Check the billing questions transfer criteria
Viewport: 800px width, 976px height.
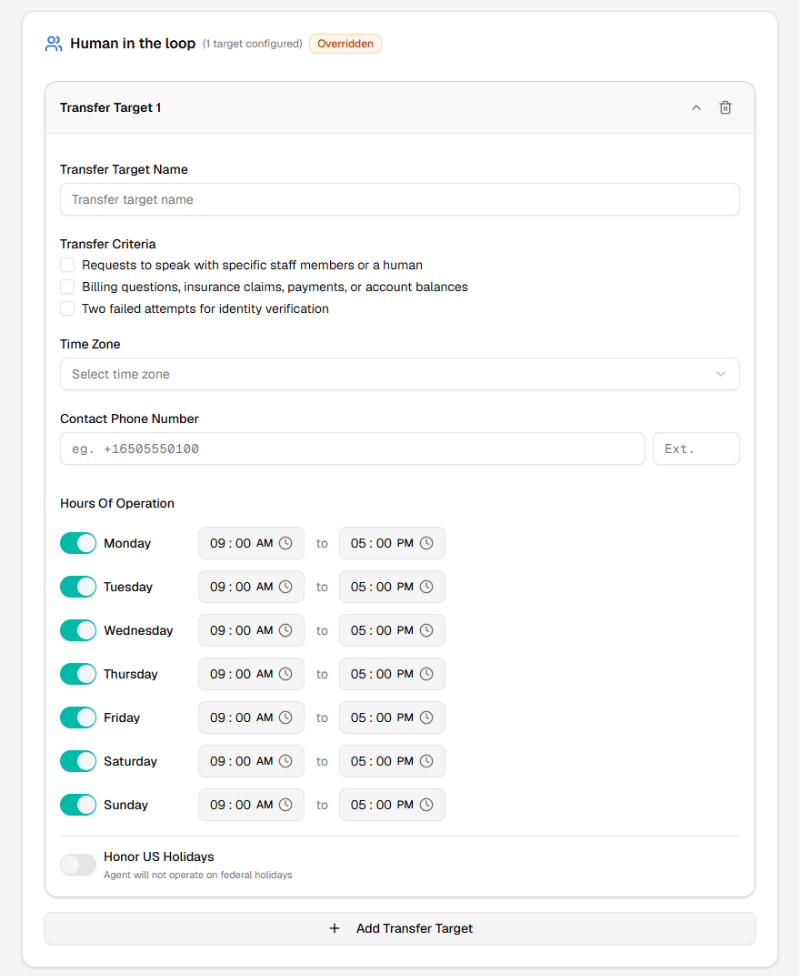tap(68, 287)
